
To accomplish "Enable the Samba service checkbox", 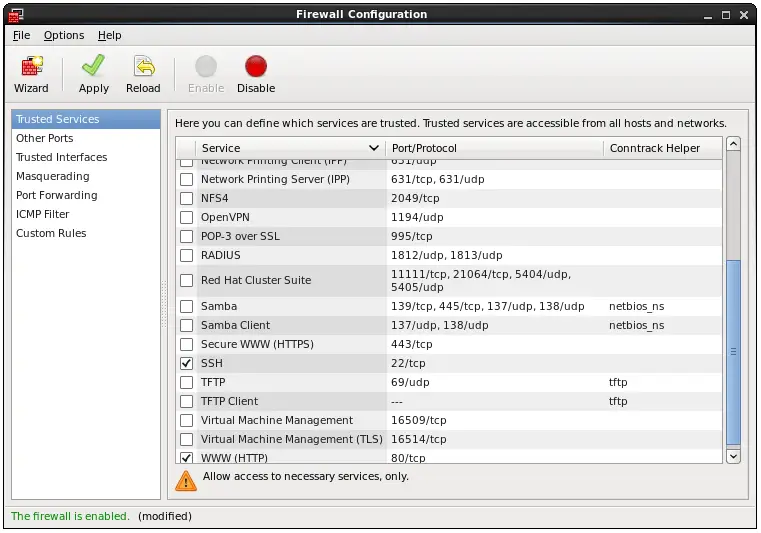I will [186, 306].
